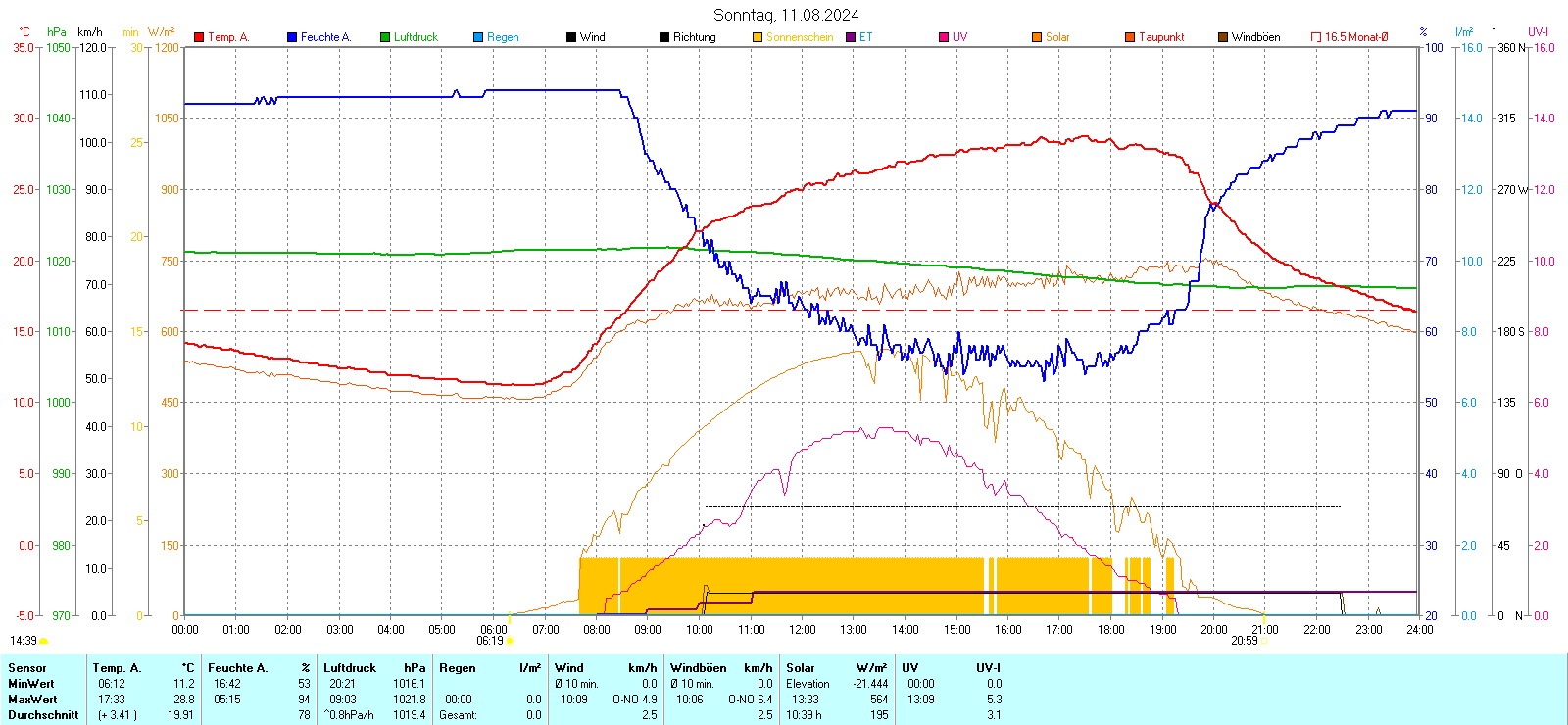1568x725 pixels.
Task: Click the magenta UV legend square
Action: (944, 37)
